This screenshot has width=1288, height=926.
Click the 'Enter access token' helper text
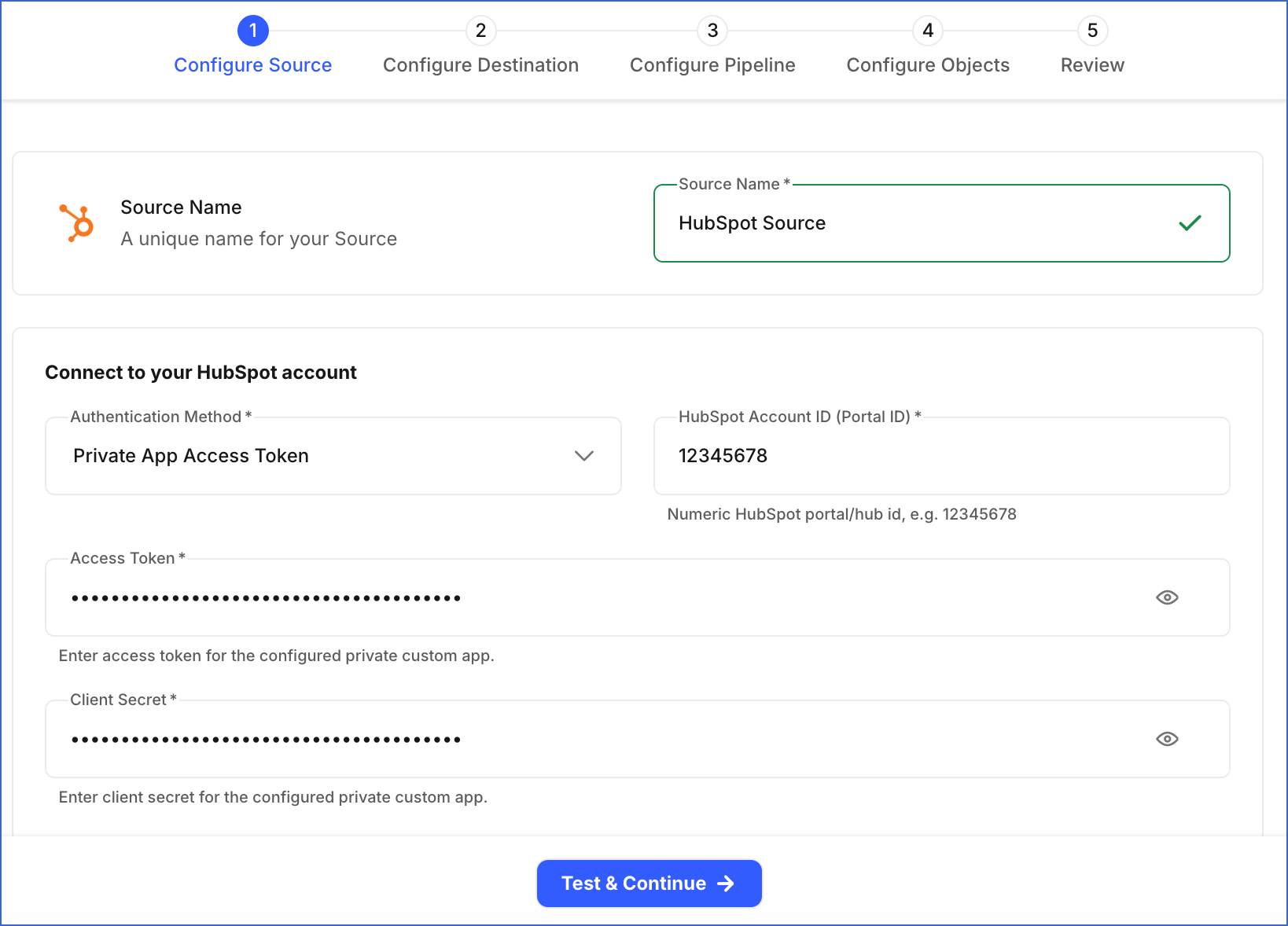[276, 656]
